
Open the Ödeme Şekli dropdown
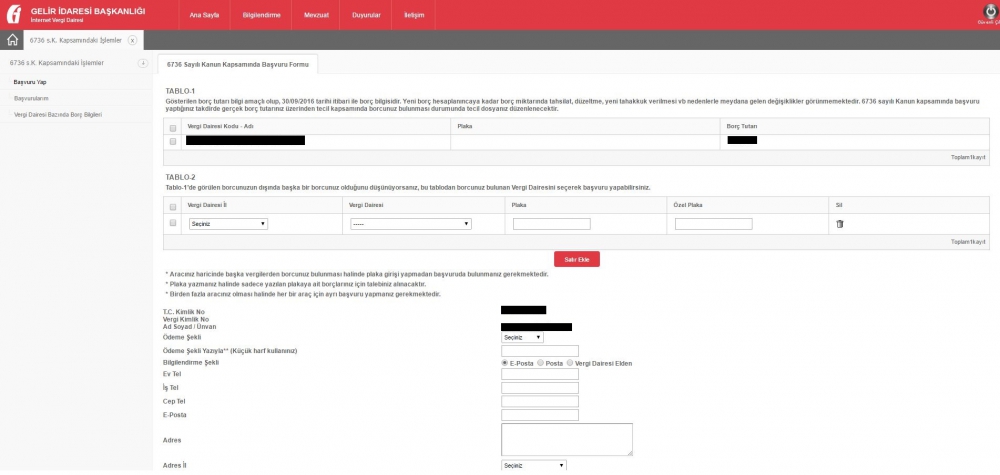click(x=522, y=337)
